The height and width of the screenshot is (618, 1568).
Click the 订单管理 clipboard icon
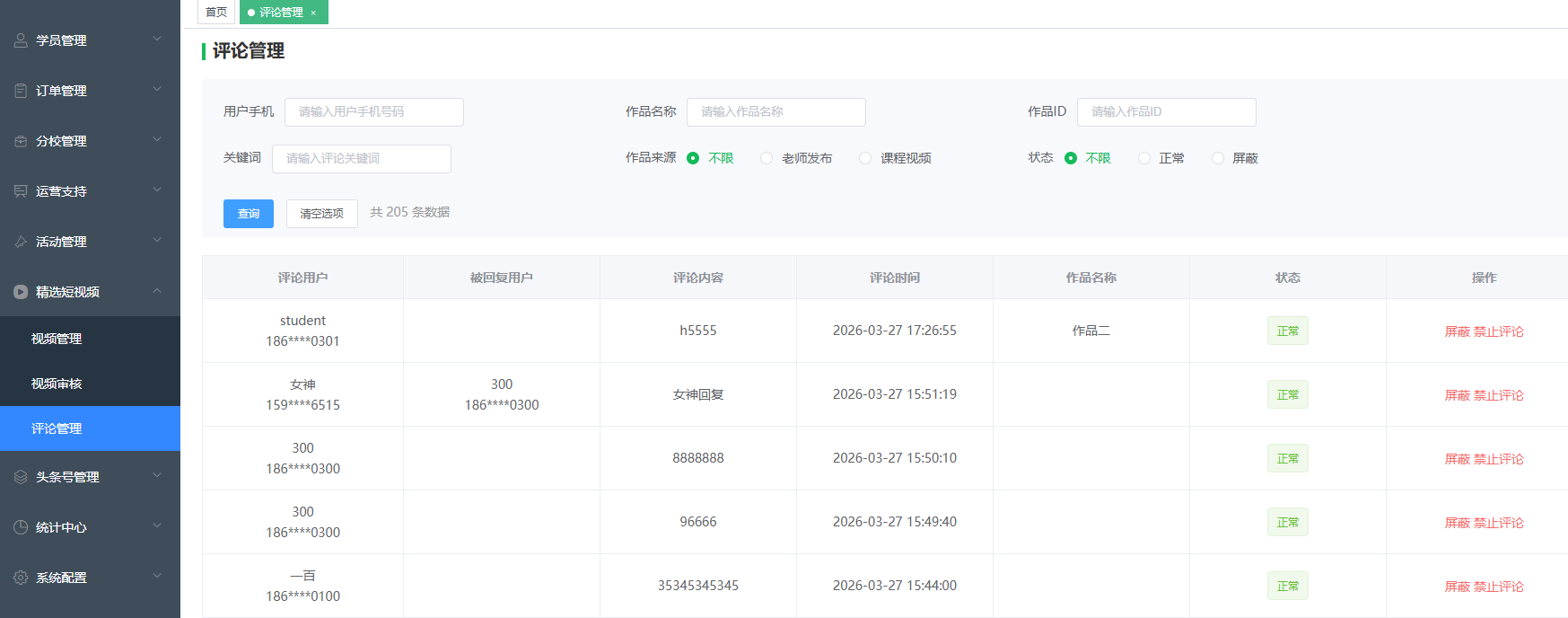(21, 91)
